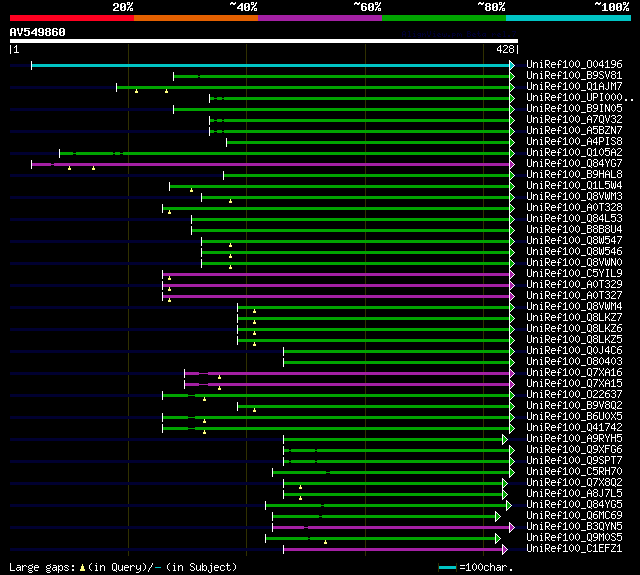View entry UniRef100_Q7XA16
Image resolution: width=640 pixels, height=575 pixels.
(574, 373)
